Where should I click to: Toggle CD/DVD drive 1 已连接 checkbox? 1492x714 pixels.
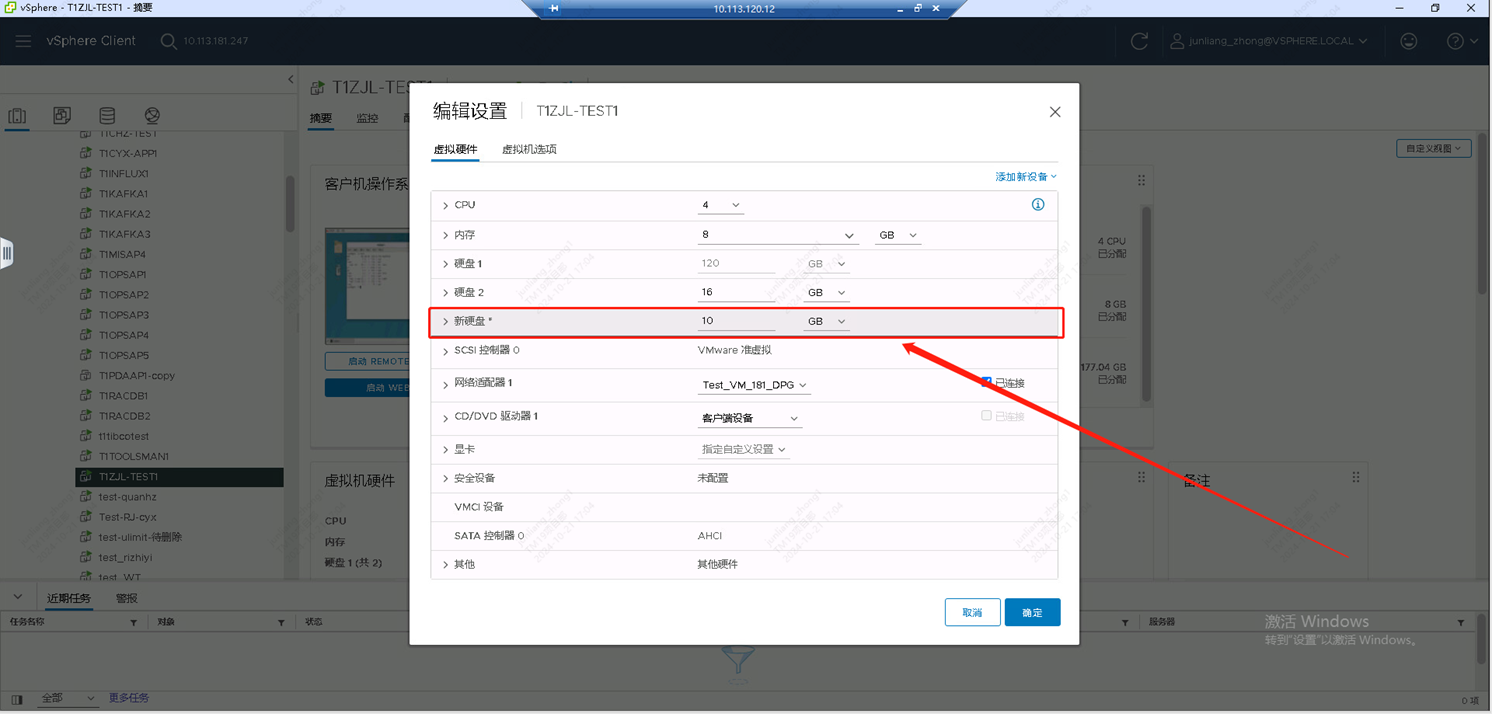[986, 416]
